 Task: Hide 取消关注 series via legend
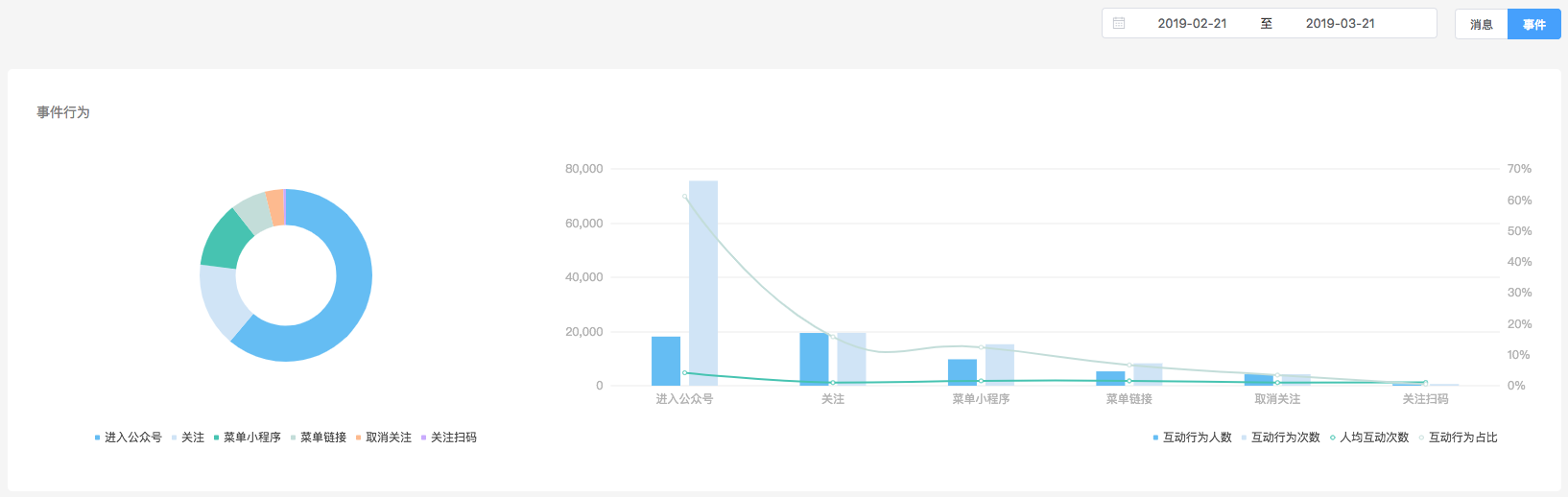click(x=388, y=438)
